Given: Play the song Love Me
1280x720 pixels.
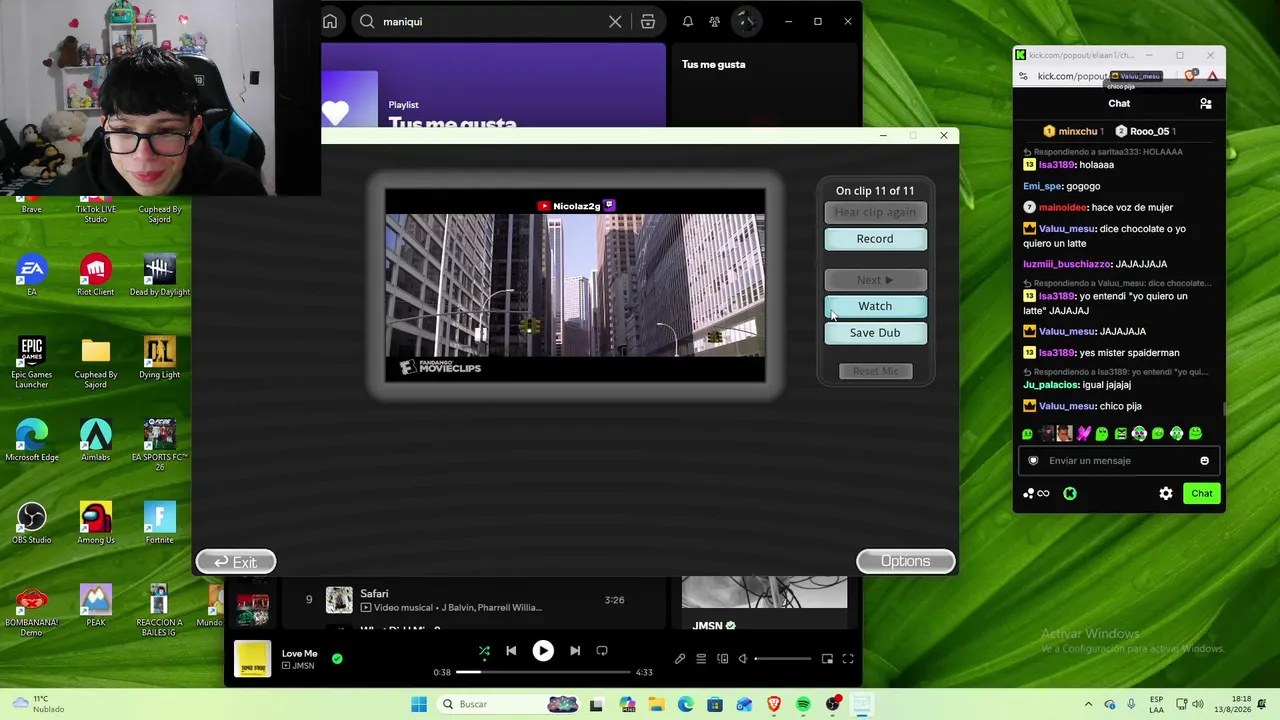Looking at the screenshot, I should point(543,651).
